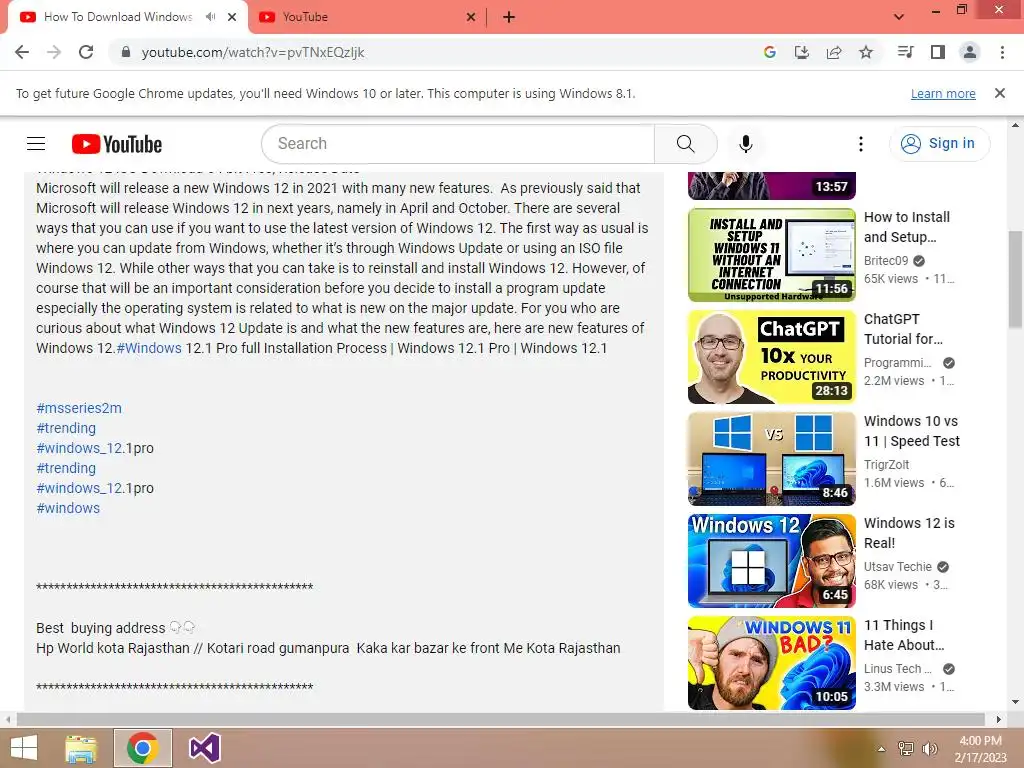Reload the page with the refresh icon
1024x768 pixels.
(x=86, y=52)
